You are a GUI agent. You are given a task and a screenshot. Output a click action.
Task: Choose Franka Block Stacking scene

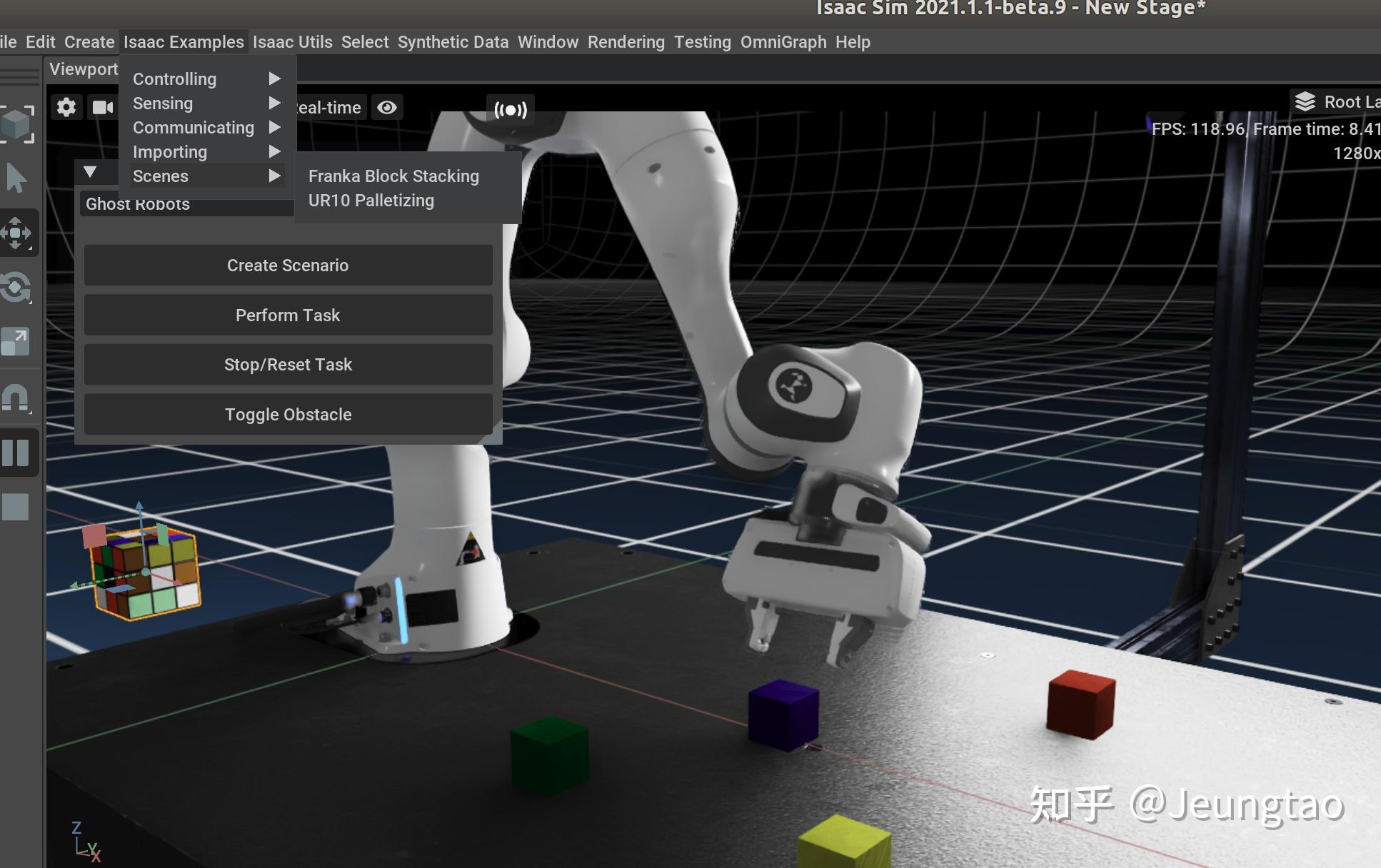(393, 176)
